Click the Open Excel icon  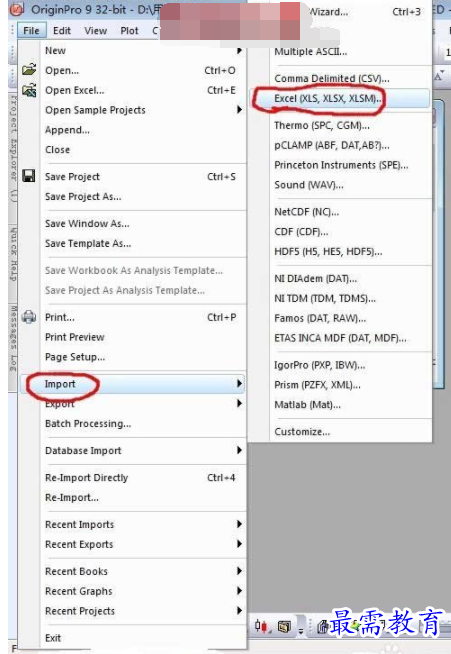tap(29, 90)
